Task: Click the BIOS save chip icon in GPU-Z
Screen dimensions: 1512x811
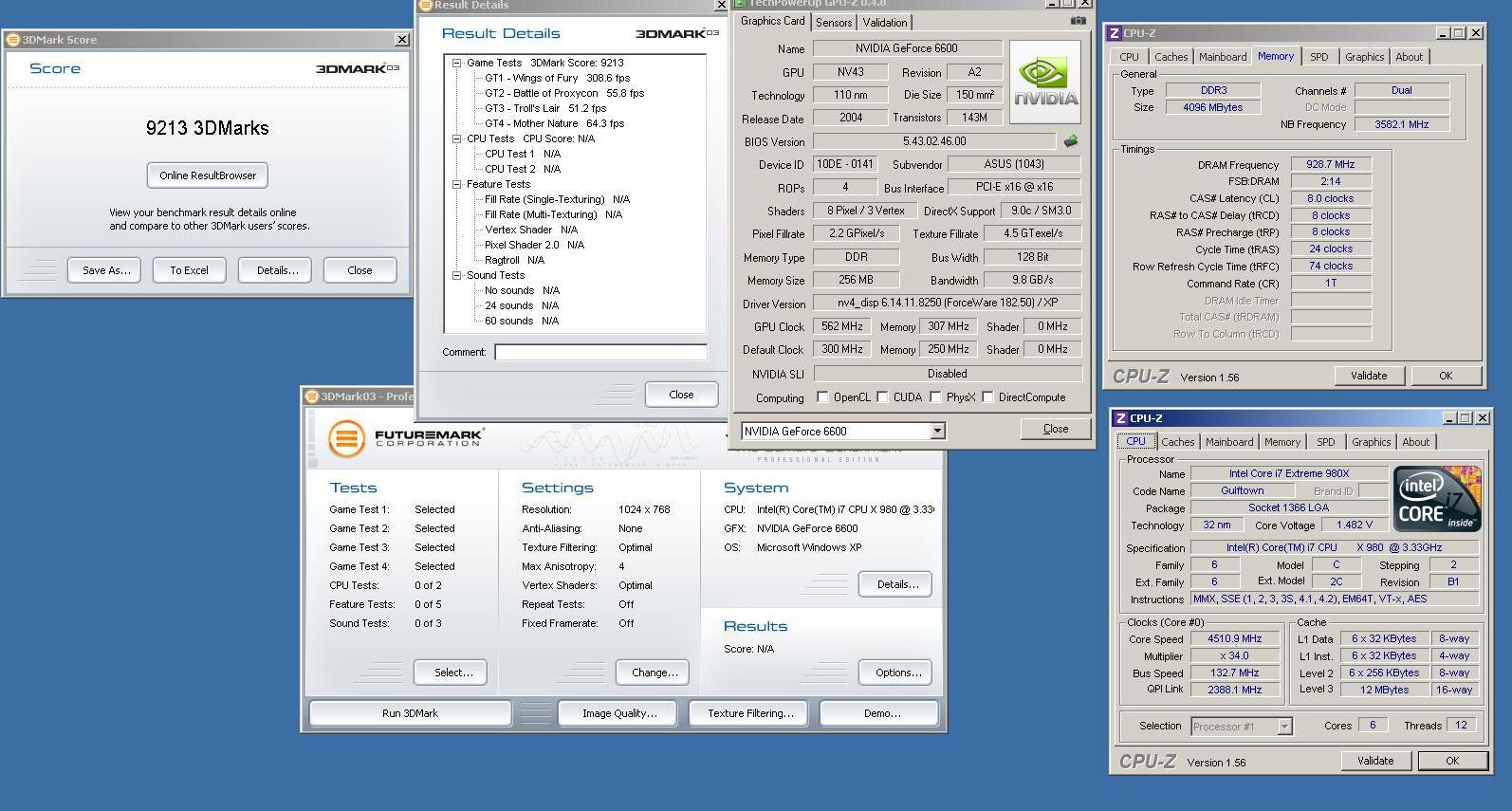Action: pyautogui.click(x=1071, y=141)
